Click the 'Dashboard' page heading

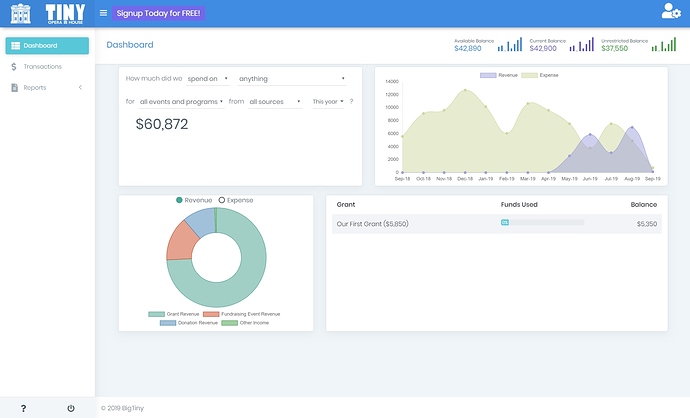point(130,45)
